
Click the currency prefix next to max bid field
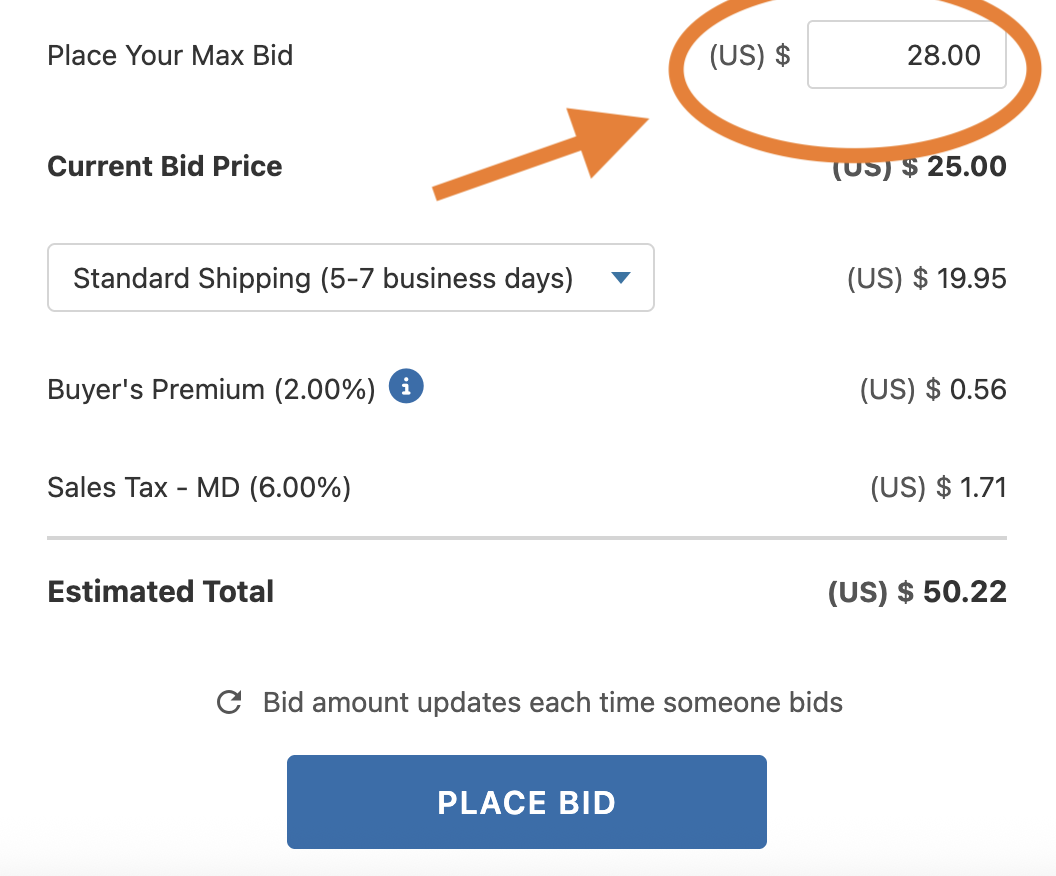coord(750,55)
